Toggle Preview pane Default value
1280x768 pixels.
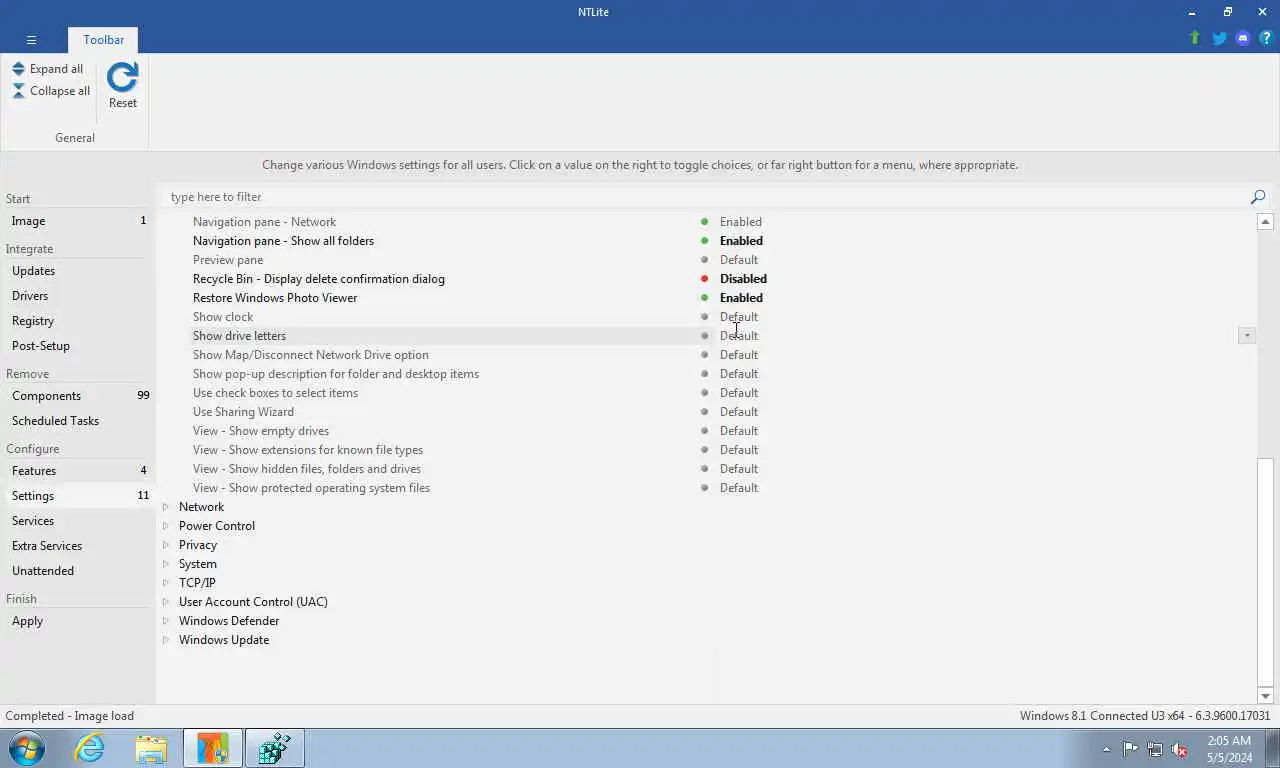click(x=739, y=260)
